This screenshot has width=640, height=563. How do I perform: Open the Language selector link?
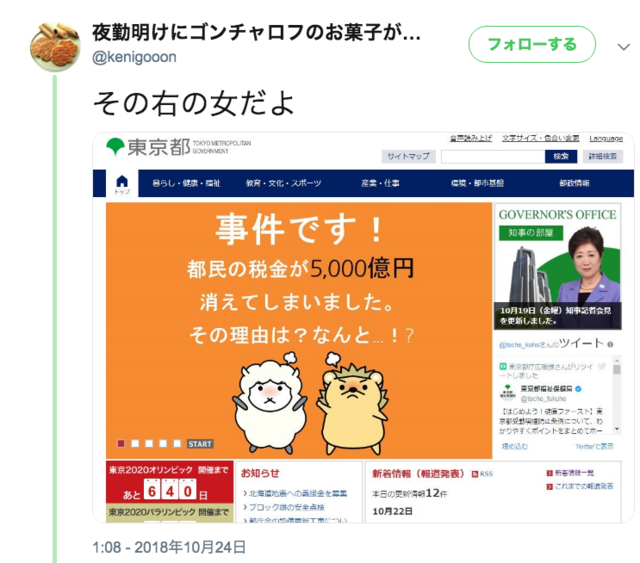606,138
